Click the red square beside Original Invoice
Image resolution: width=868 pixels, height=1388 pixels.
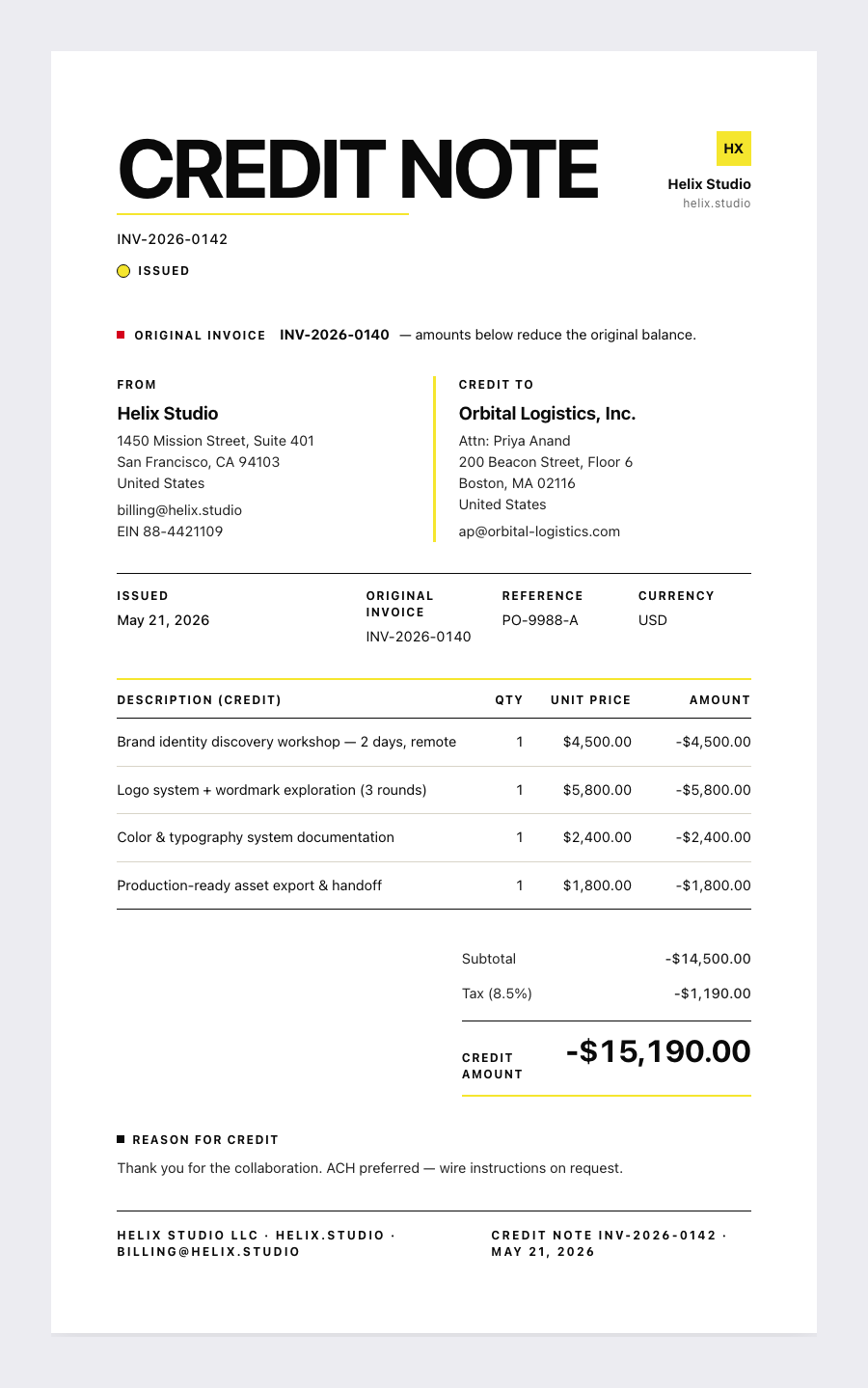tap(121, 335)
